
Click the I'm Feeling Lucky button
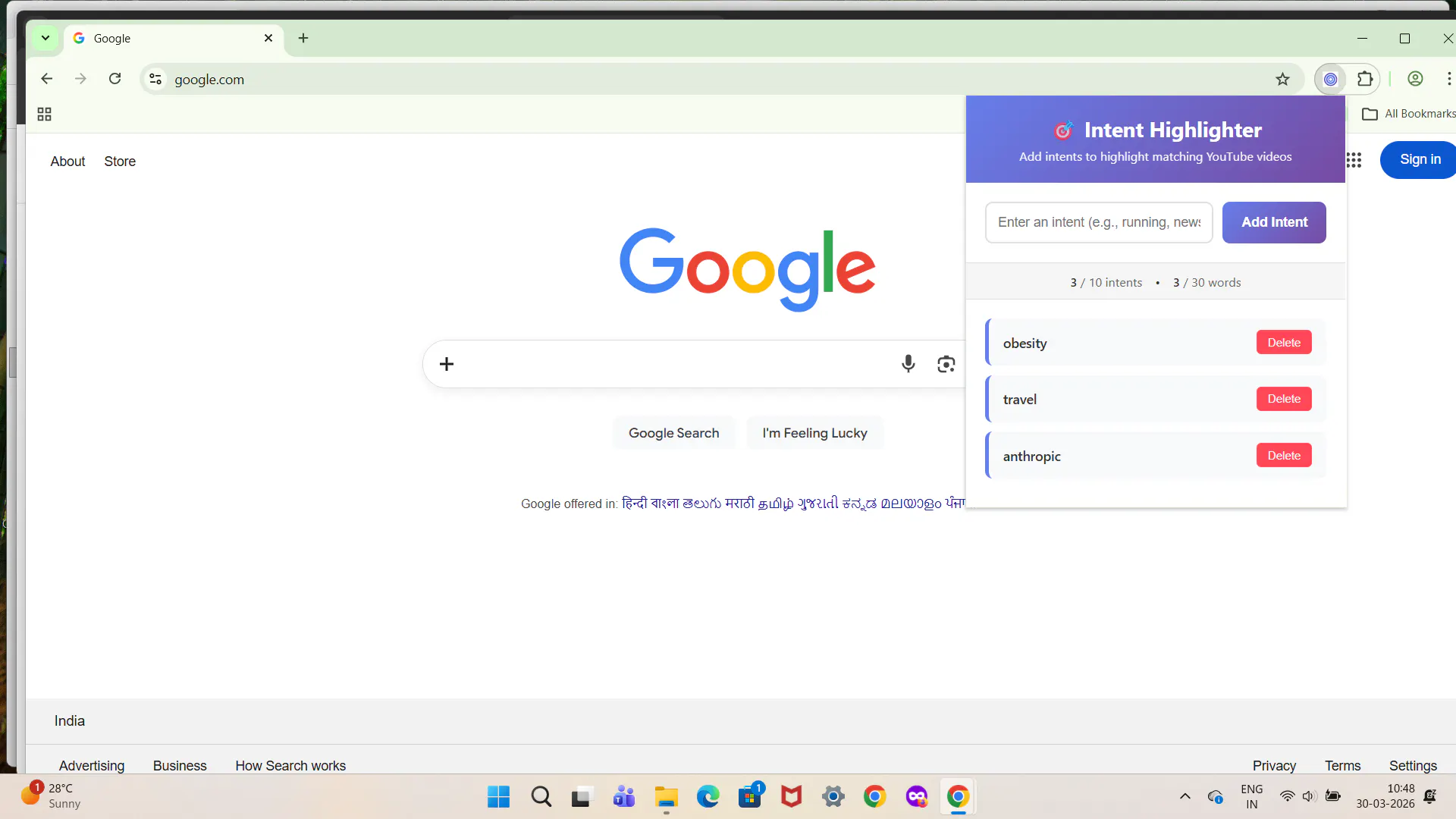coord(814,433)
